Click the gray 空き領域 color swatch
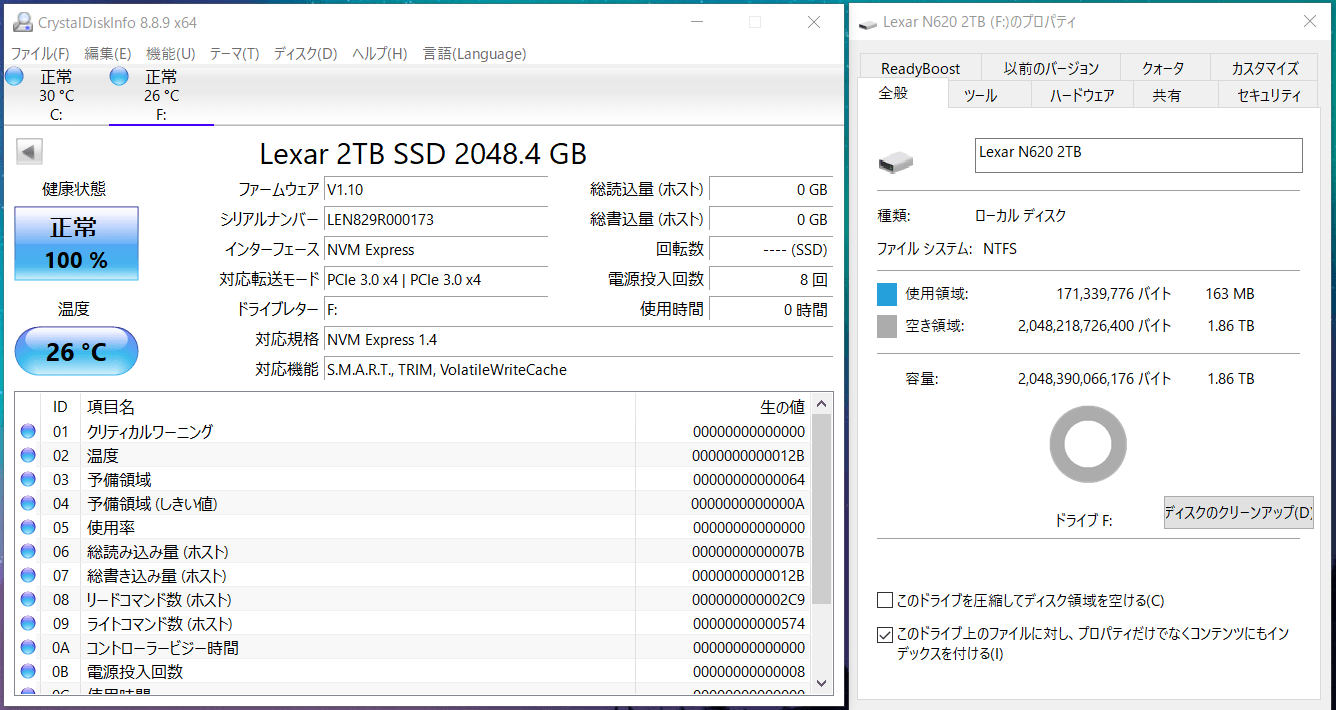Image resolution: width=1336 pixels, height=710 pixels. point(887,326)
